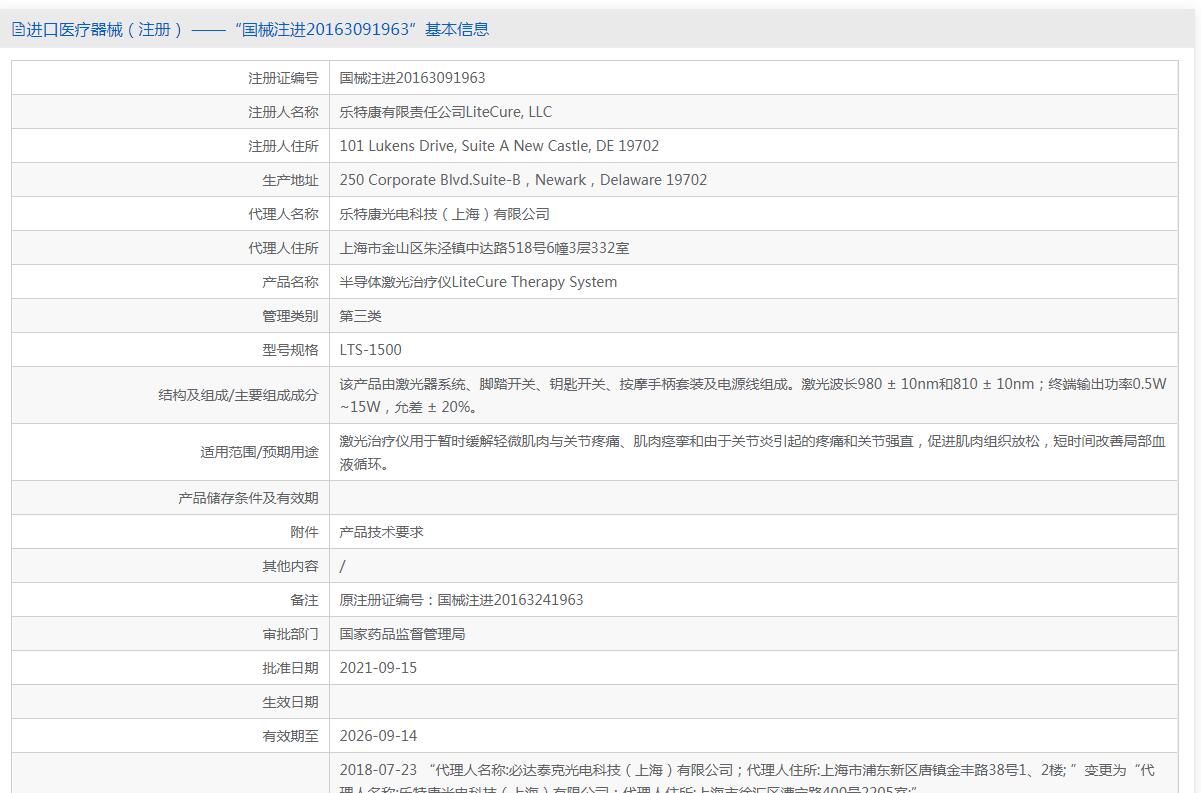
Task: Select the change record dated 2018-07-23
Action: (747, 780)
